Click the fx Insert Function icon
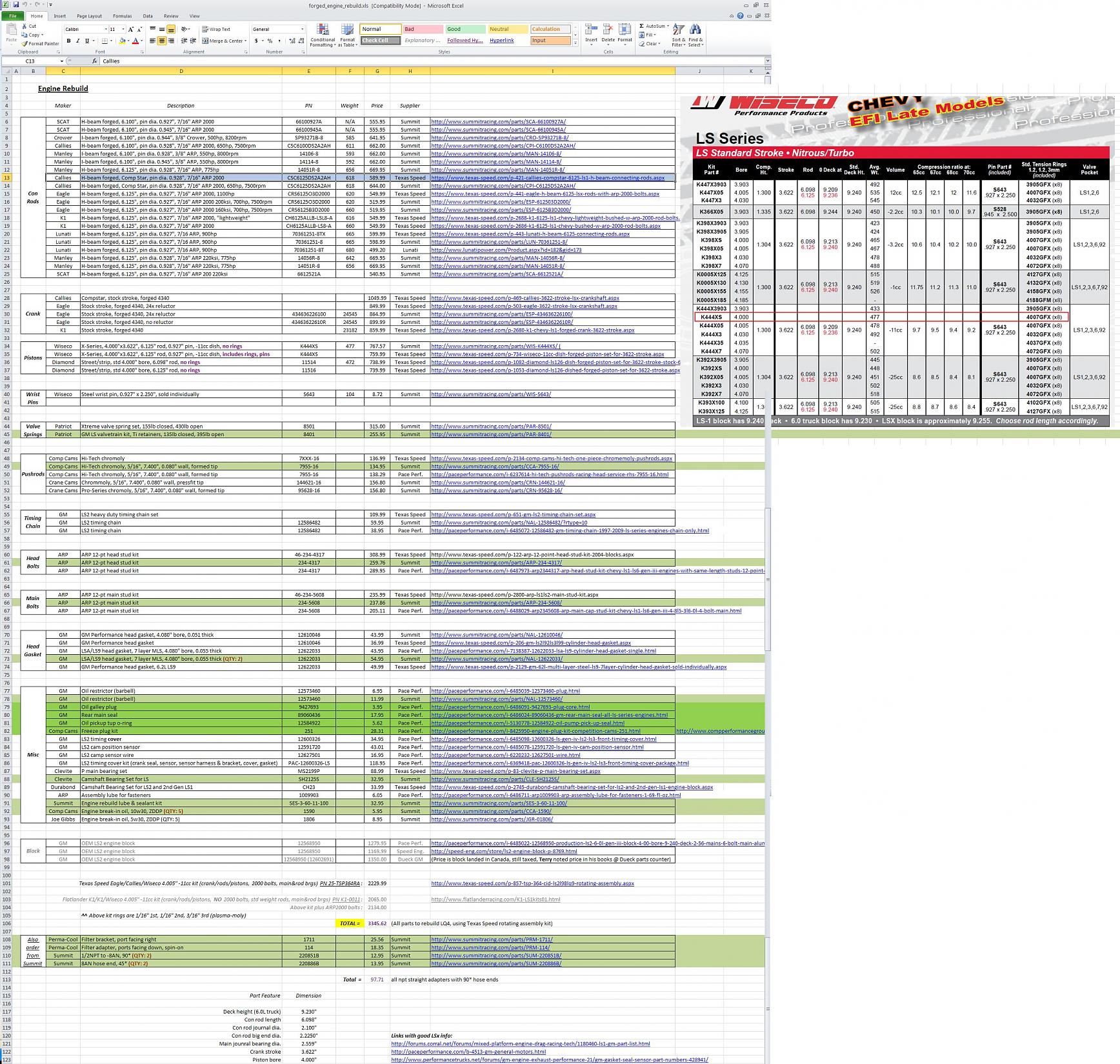The width and height of the screenshot is (1120, 1064). (x=94, y=61)
